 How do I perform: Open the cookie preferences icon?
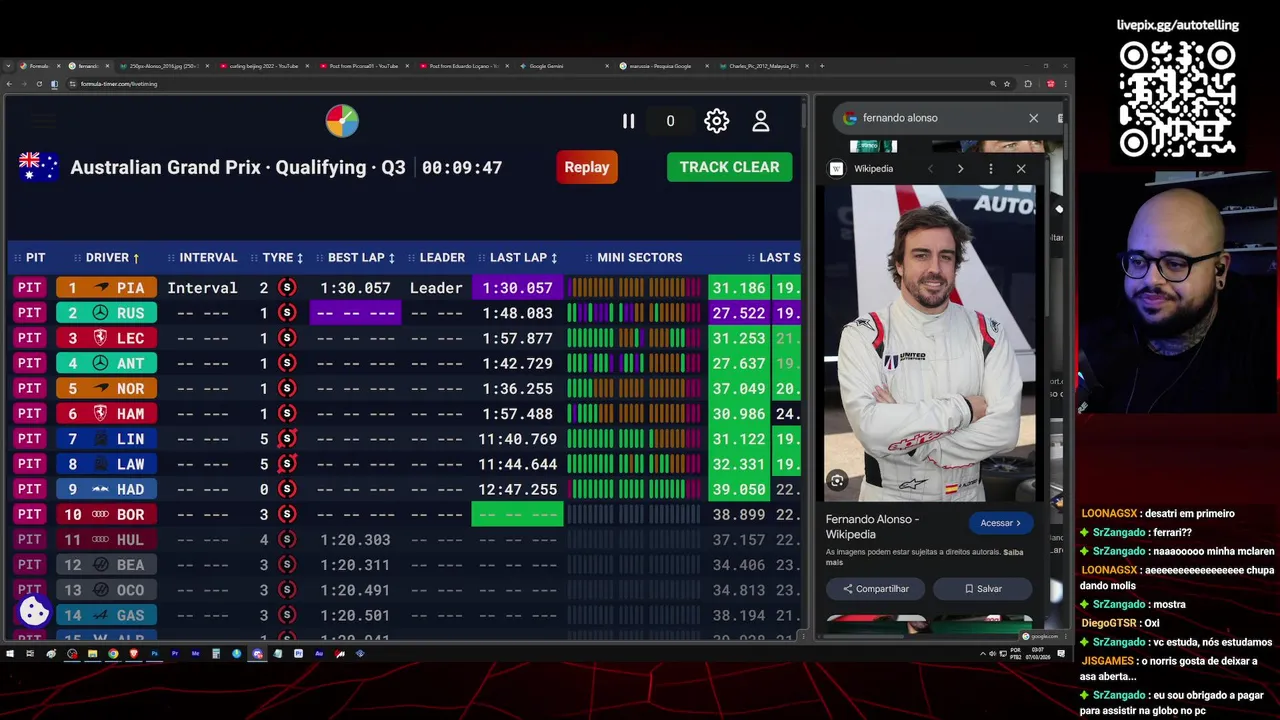[x=34, y=610]
